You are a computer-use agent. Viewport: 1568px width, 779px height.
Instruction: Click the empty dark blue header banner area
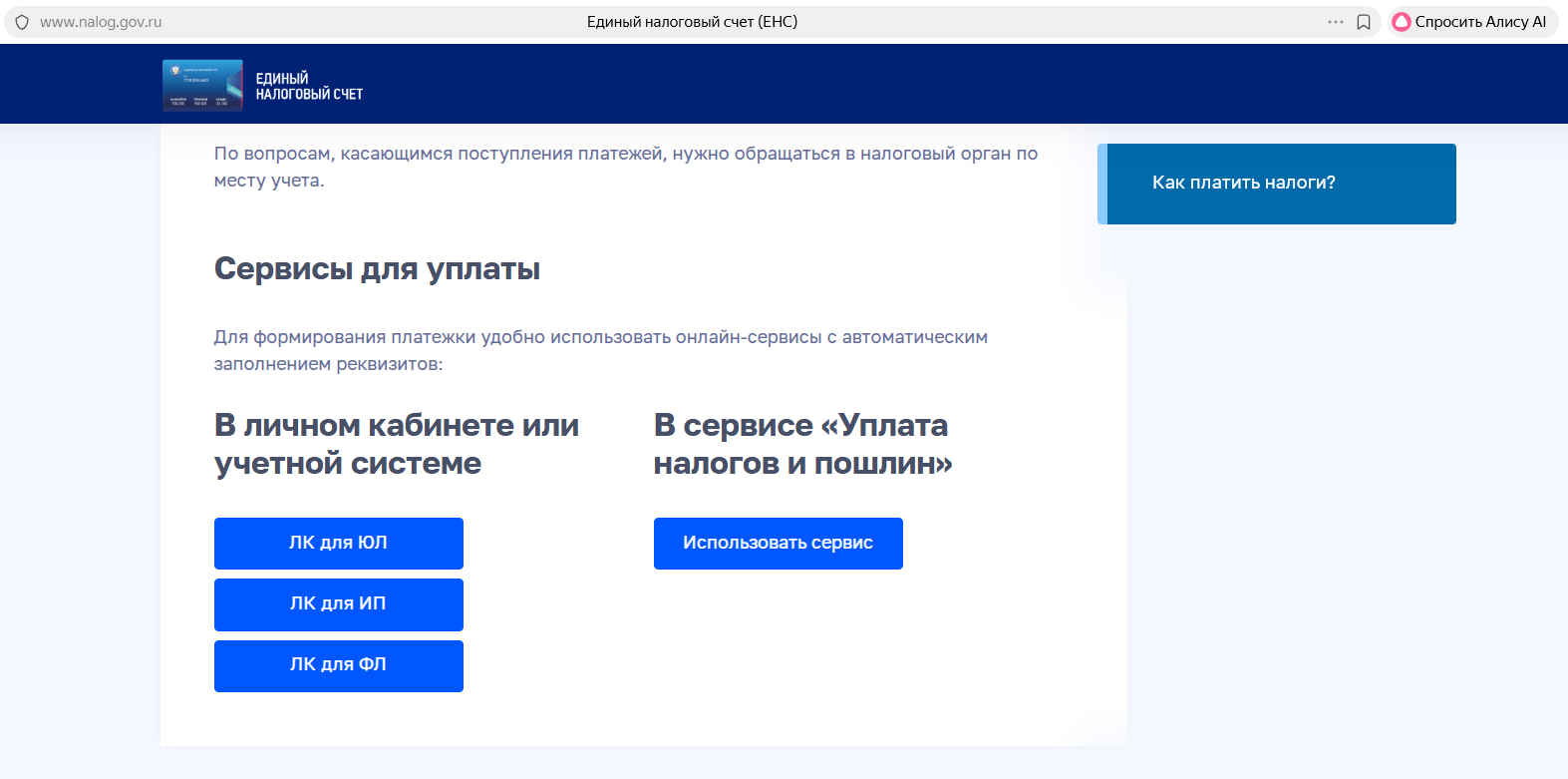point(797,84)
